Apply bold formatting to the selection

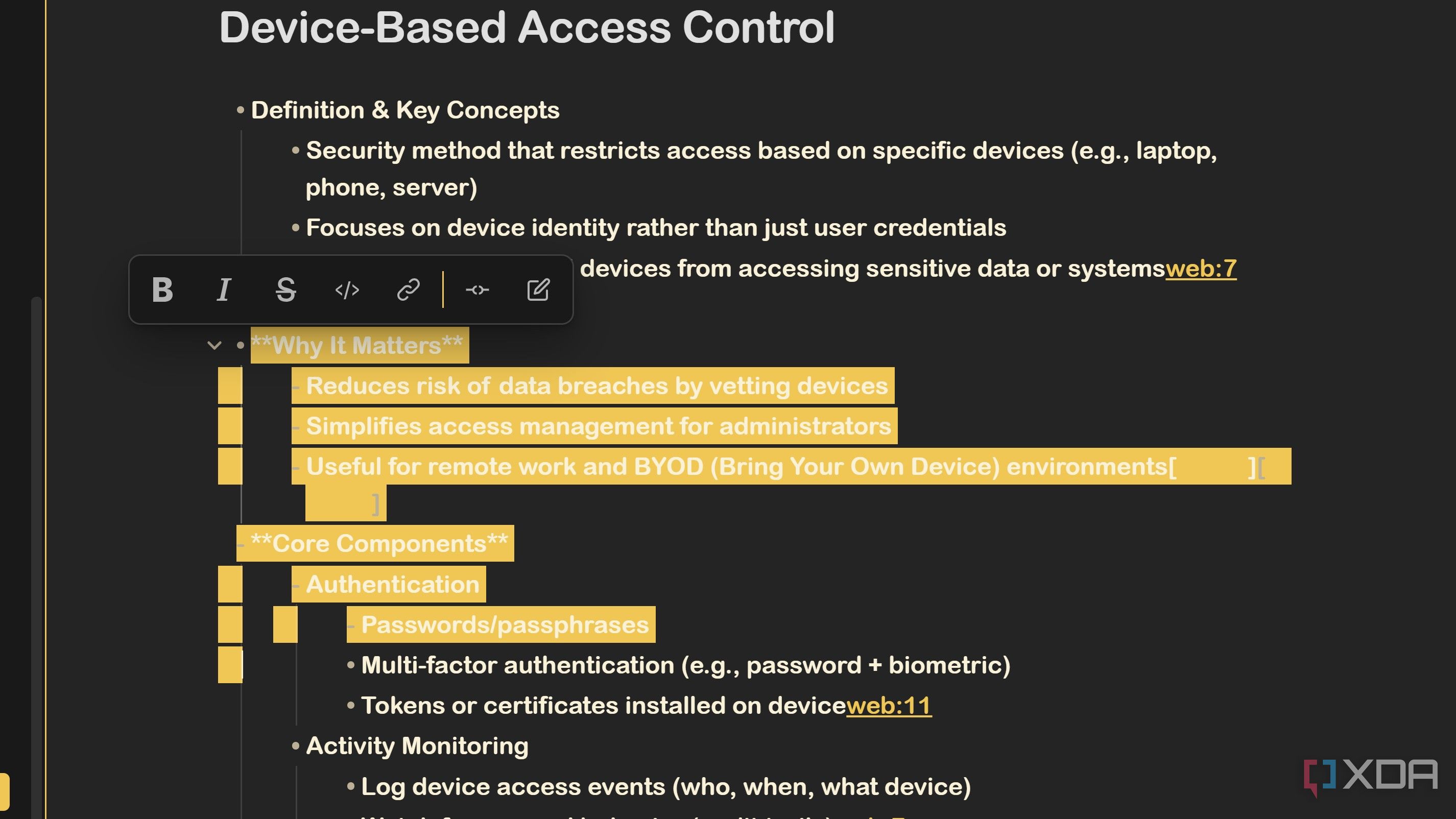[162, 290]
